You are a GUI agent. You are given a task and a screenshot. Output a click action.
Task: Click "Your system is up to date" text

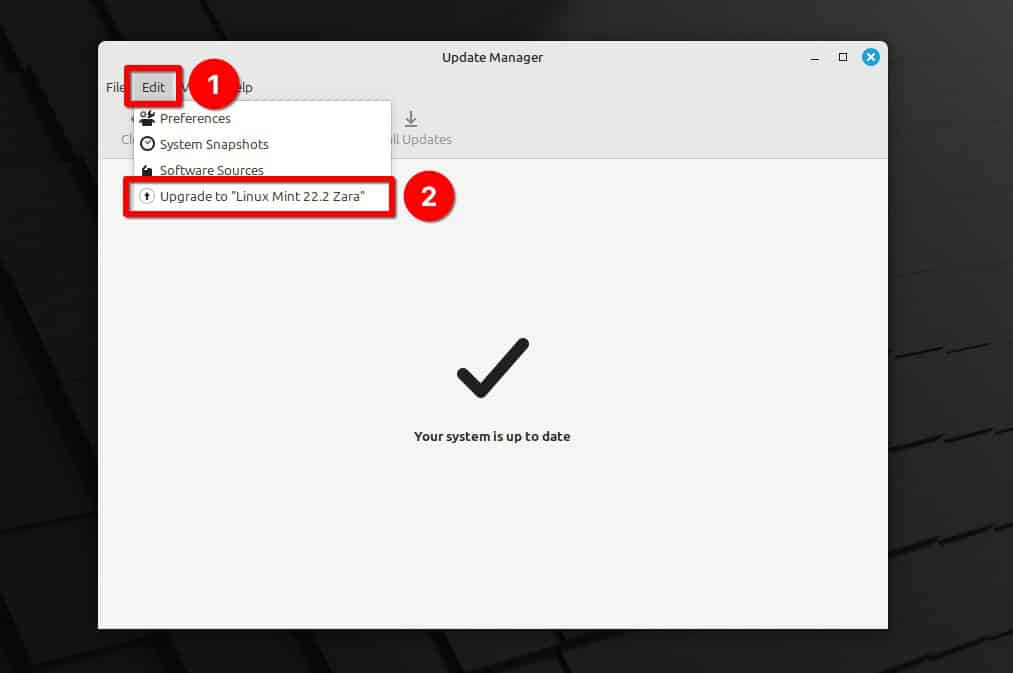click(x=492, y=437)
